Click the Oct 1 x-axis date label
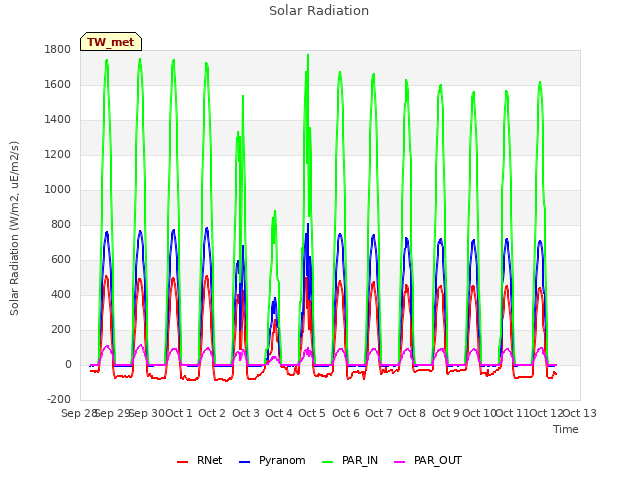This screenshot has height=480, width=640. point(179,413)
